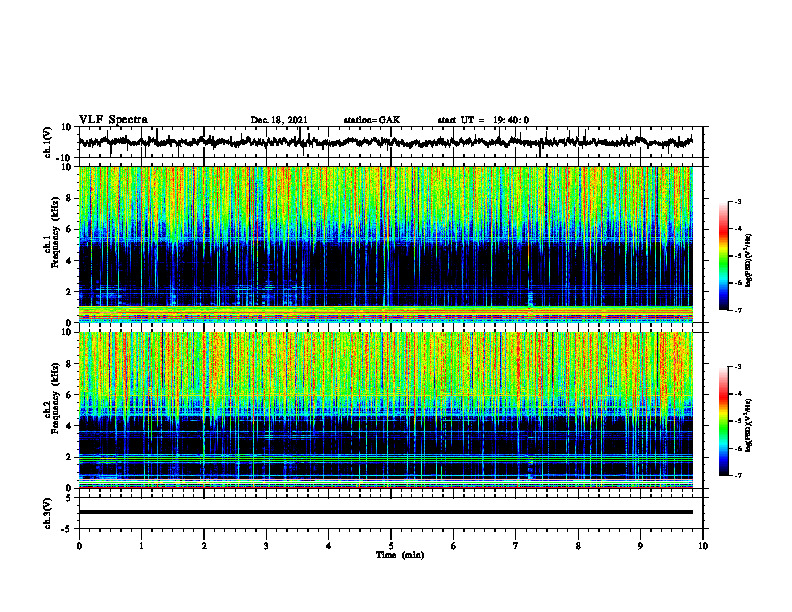Click the "station=GAK" label

[x=372, y=120]
